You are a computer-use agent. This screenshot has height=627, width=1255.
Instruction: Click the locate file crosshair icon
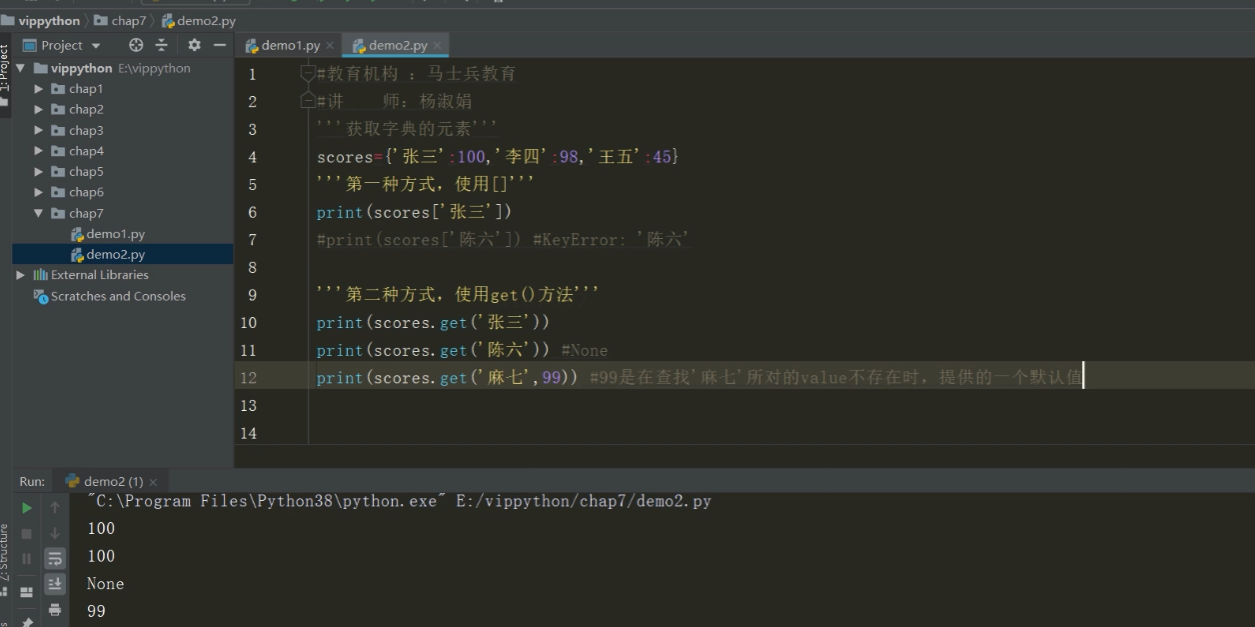point(136,45)
